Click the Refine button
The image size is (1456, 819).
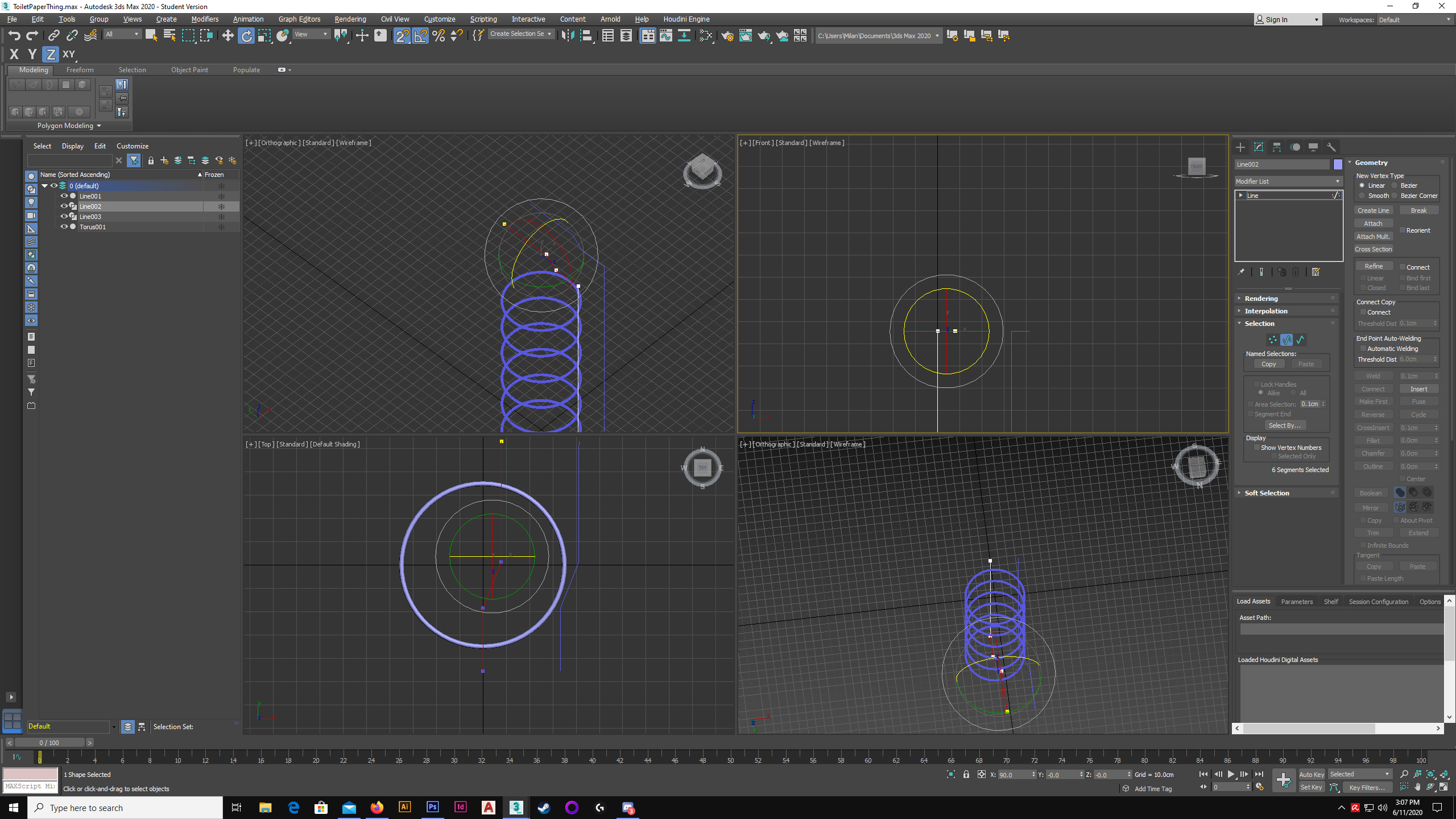click(1374, 266)
